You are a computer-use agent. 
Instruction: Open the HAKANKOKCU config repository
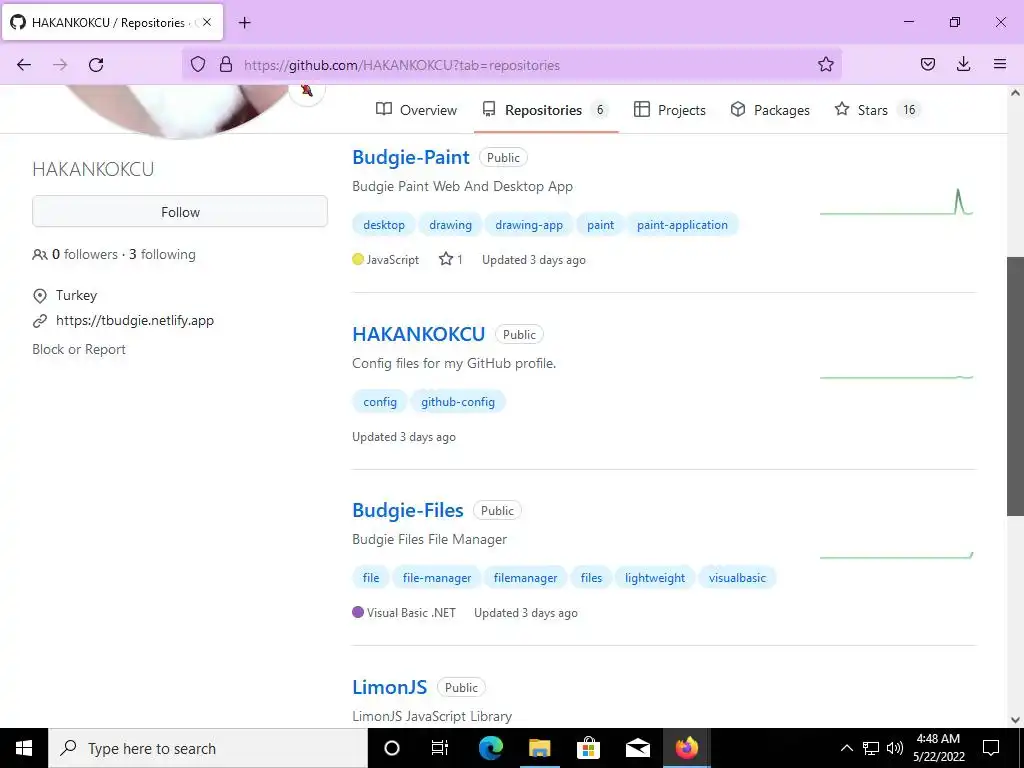[x=419, y=334]
